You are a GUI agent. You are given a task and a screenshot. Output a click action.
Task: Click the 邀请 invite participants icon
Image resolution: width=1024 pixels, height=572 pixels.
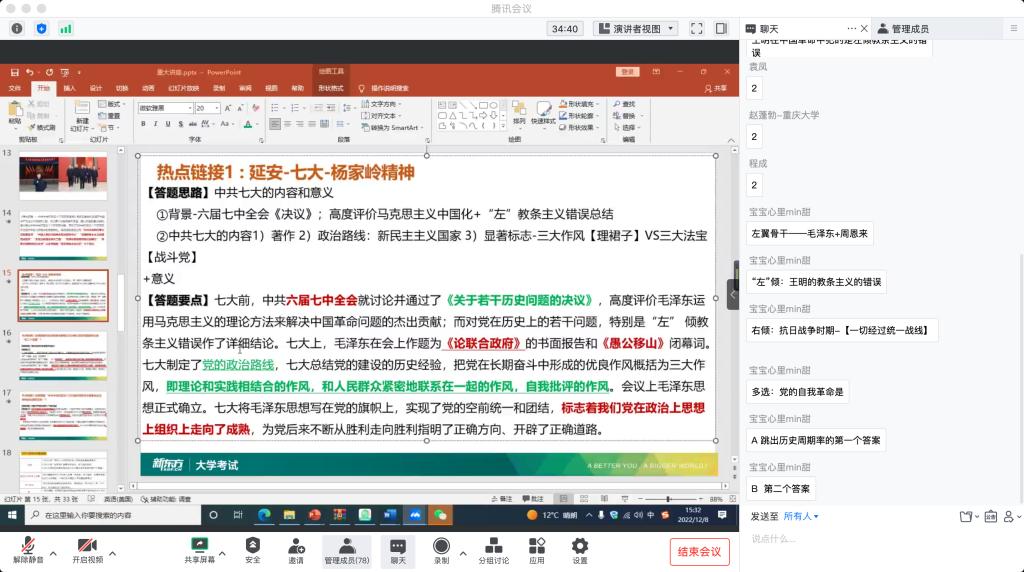(x=296, y=546)
